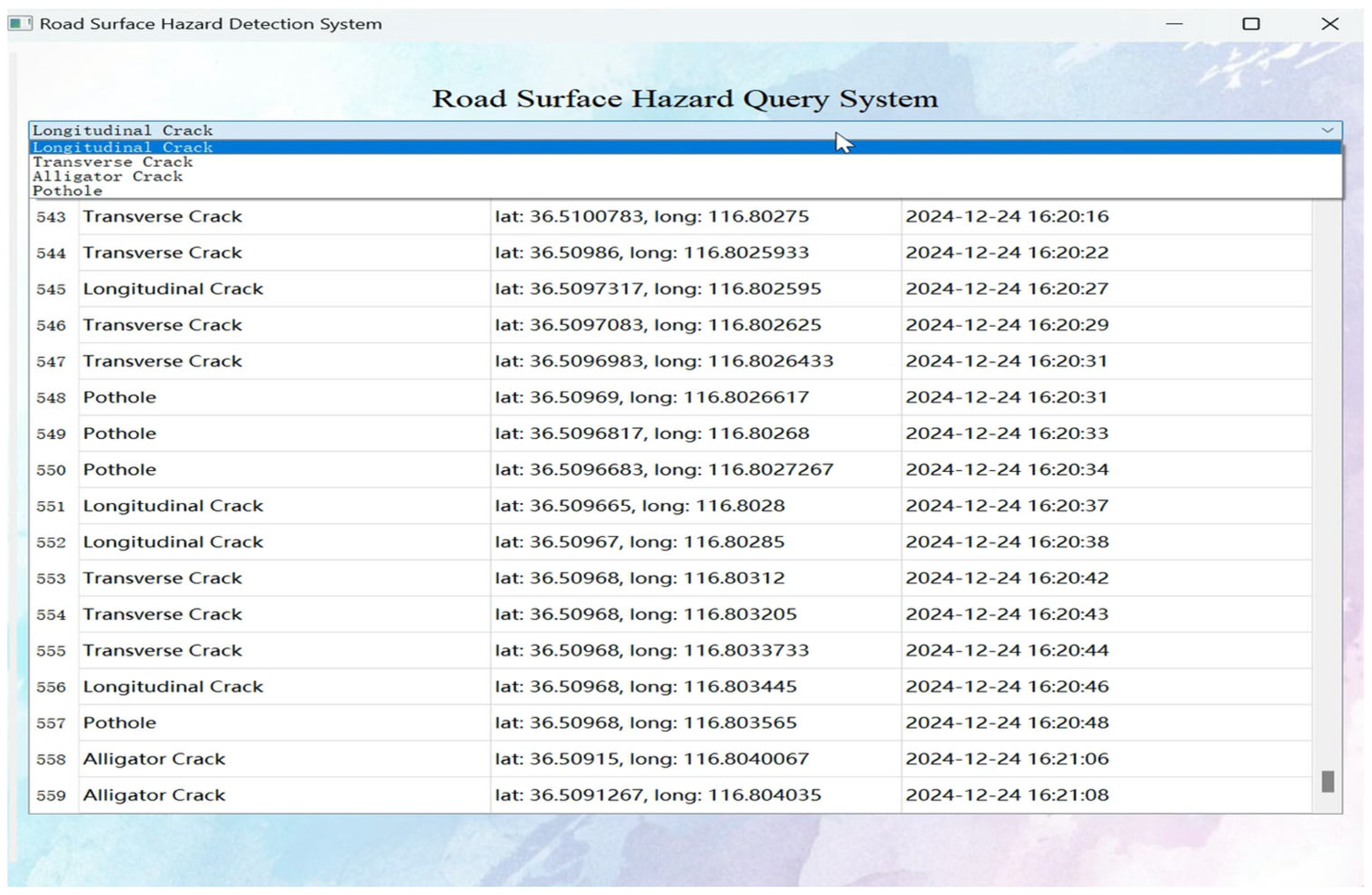Maximize the Road Surface Hazard Detection window

tap(1251, 24)
